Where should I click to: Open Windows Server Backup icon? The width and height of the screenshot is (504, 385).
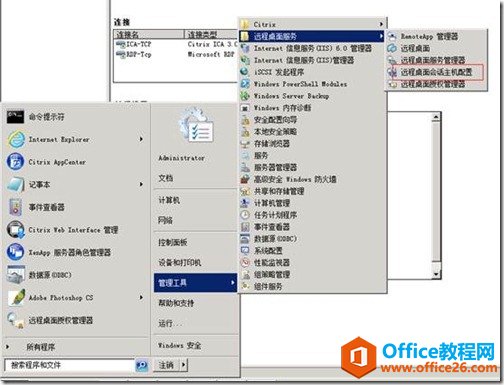[245, 96]
